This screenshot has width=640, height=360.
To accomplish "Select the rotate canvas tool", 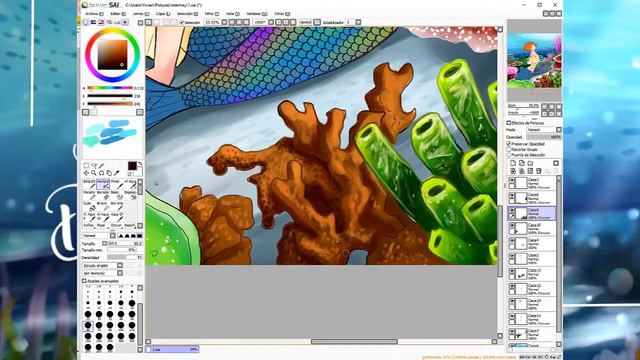I will click(101, 173).
